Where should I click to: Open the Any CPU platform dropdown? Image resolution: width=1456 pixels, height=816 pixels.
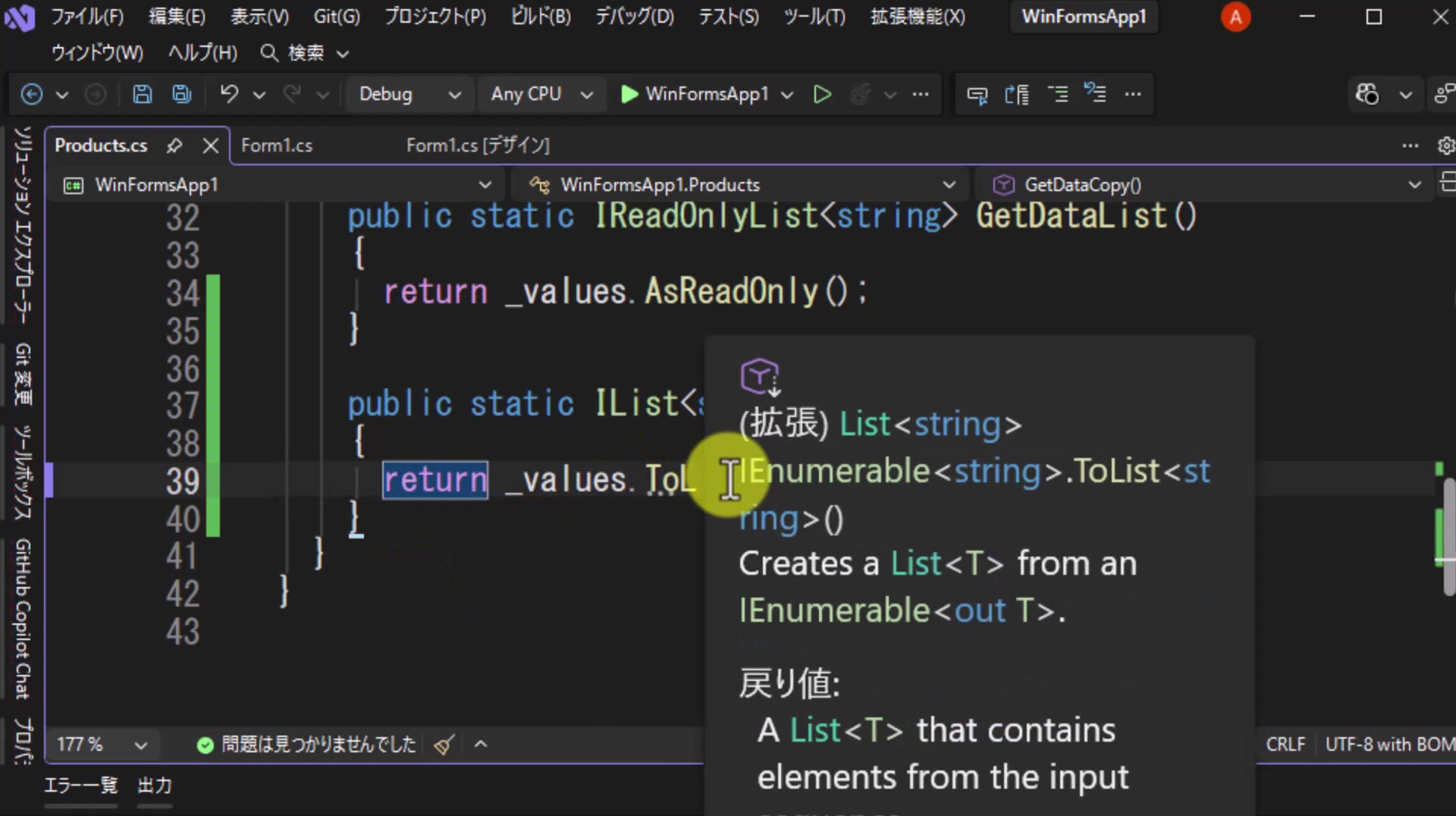tap(541, 94)
